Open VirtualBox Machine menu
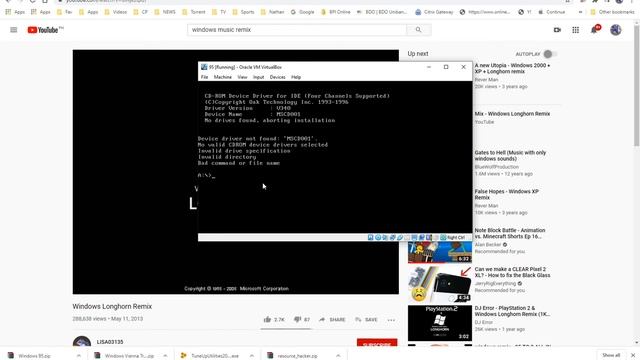Viewport: 640px width, 360px height. click(223, 77)
